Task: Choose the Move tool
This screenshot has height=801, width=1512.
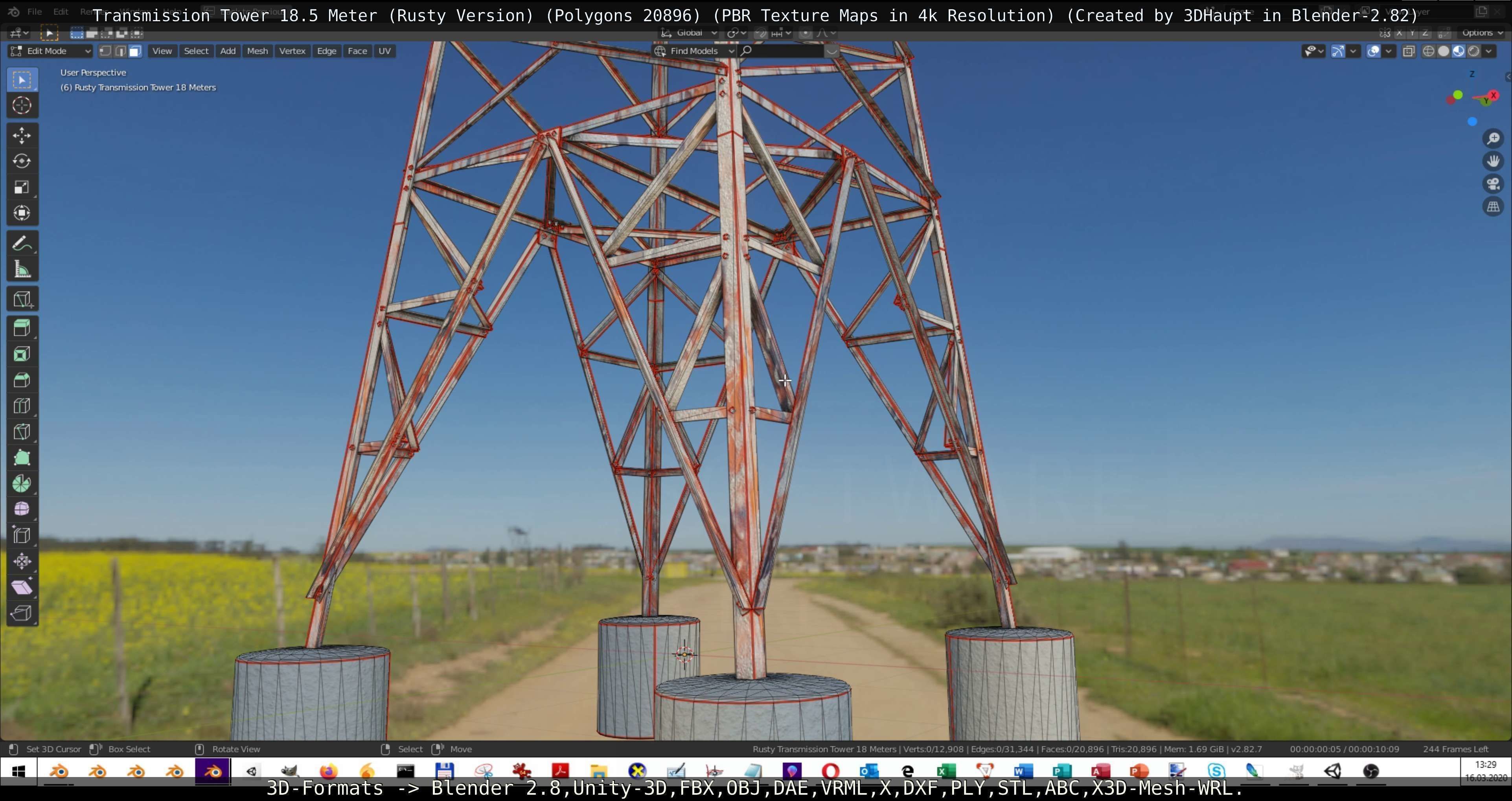Action: [x=22, y=136]
